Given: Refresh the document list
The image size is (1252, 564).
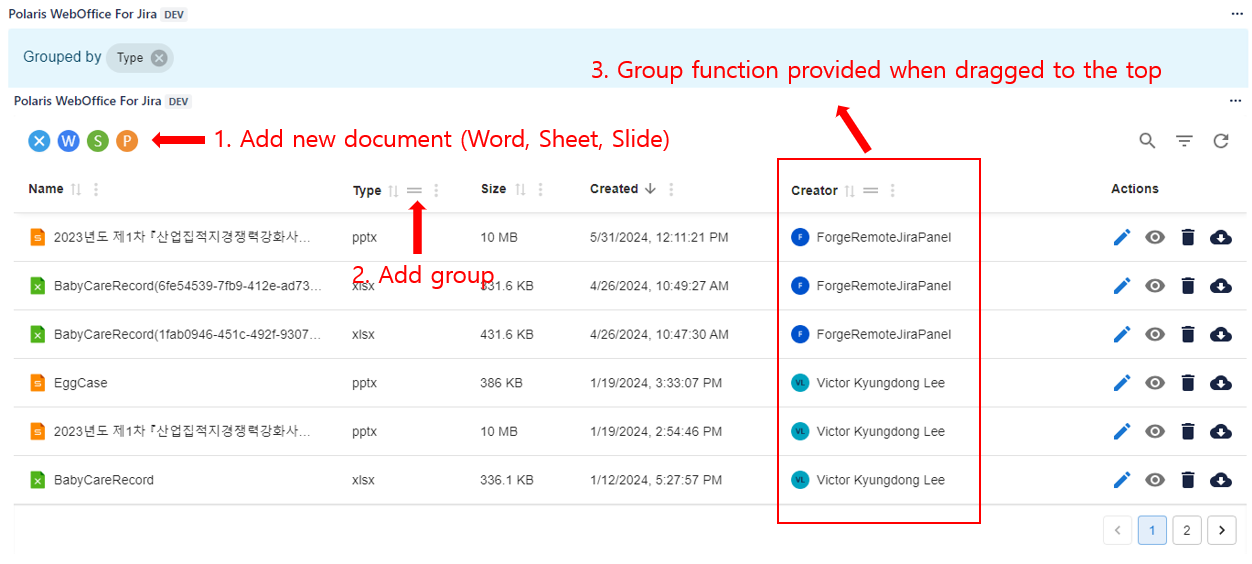Looking at the screenshot, I should point(1221,141).
